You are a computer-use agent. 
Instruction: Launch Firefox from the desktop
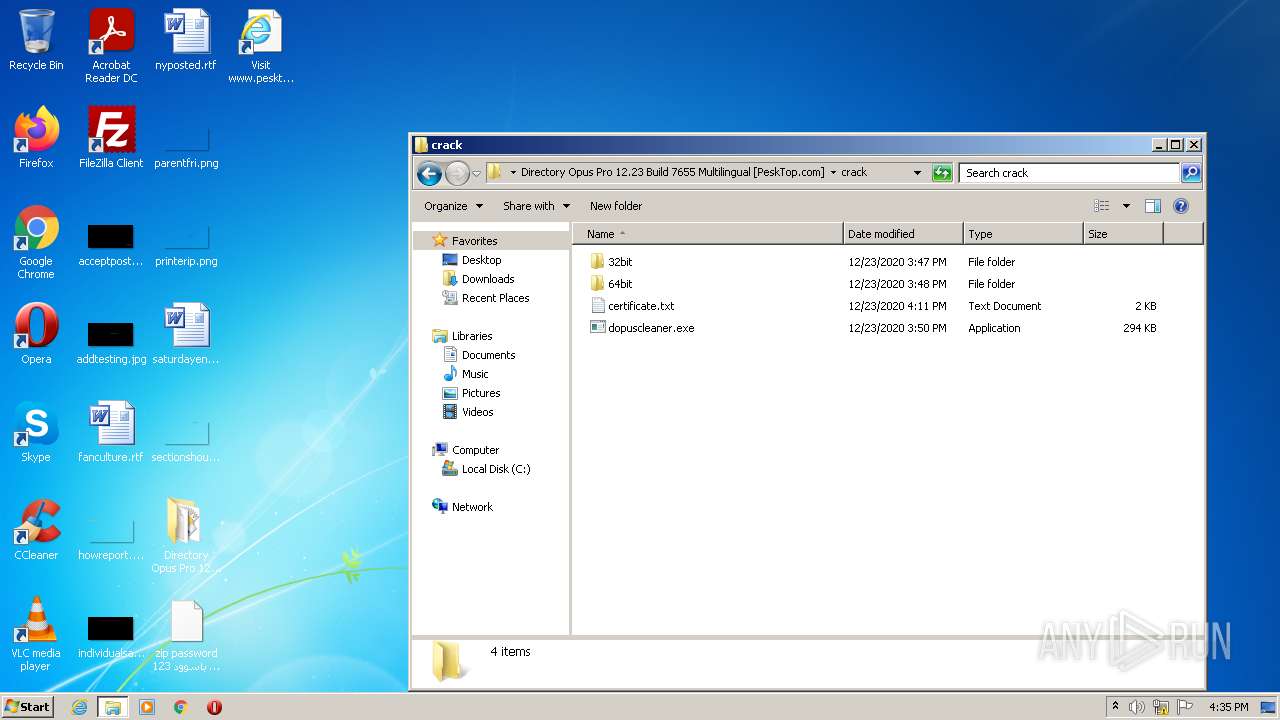[36, 138]
